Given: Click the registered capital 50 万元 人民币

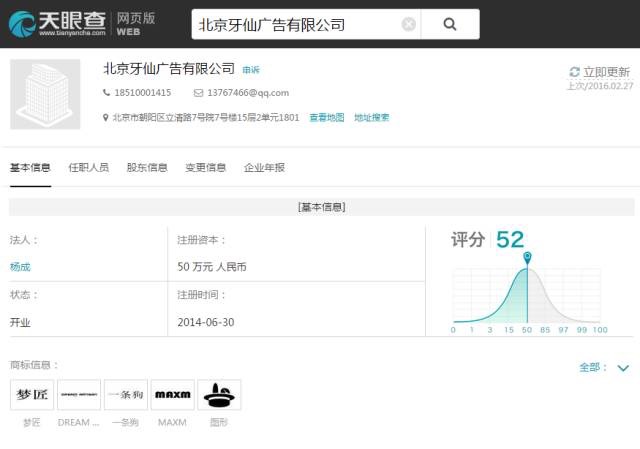Looking at the screenshot, I should coord(212,267).
